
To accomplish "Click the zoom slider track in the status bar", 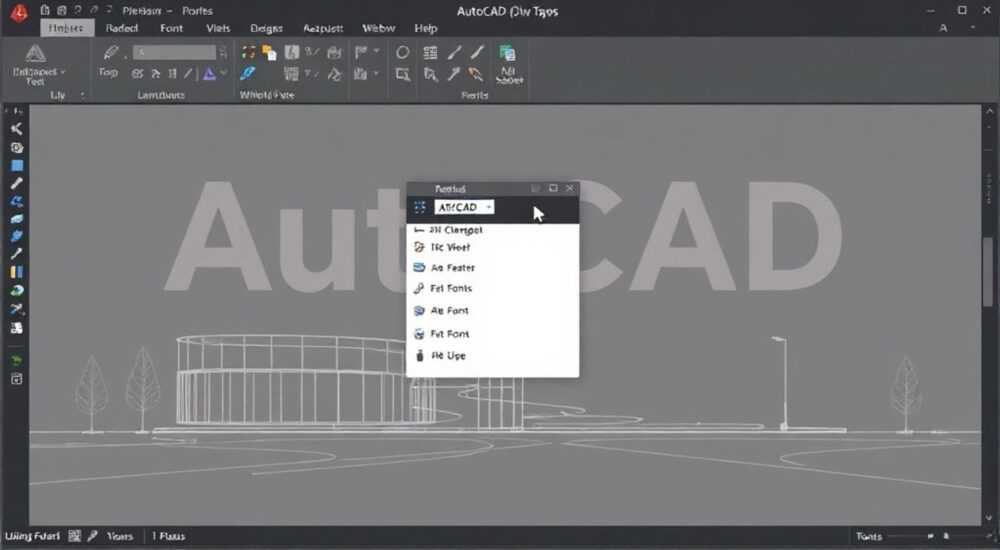I will pos(938,537).
